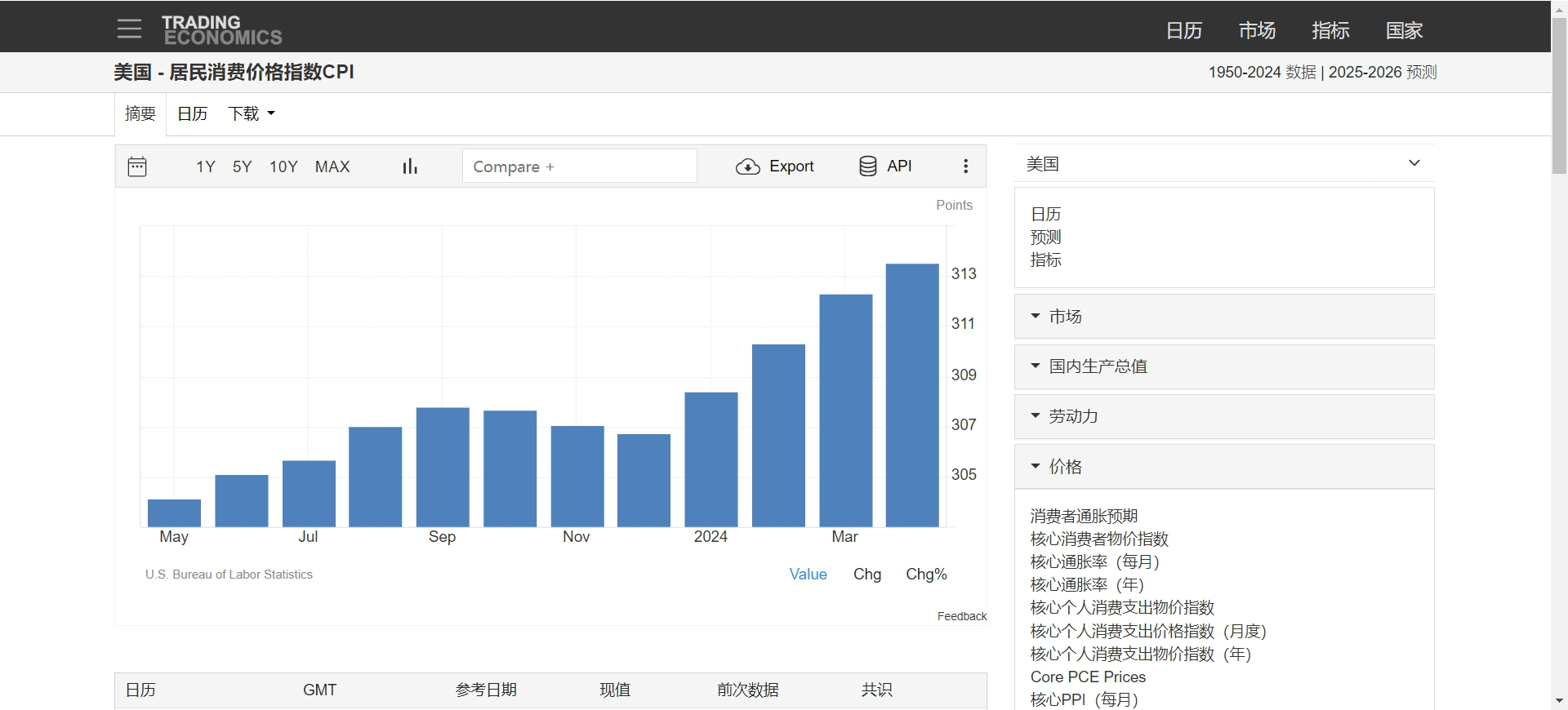The width and height of the screenshot is (1568, 710).
Task: Open the 核心个人消费支出物价指数（年）link
Action: click(x=1141, y=654)
